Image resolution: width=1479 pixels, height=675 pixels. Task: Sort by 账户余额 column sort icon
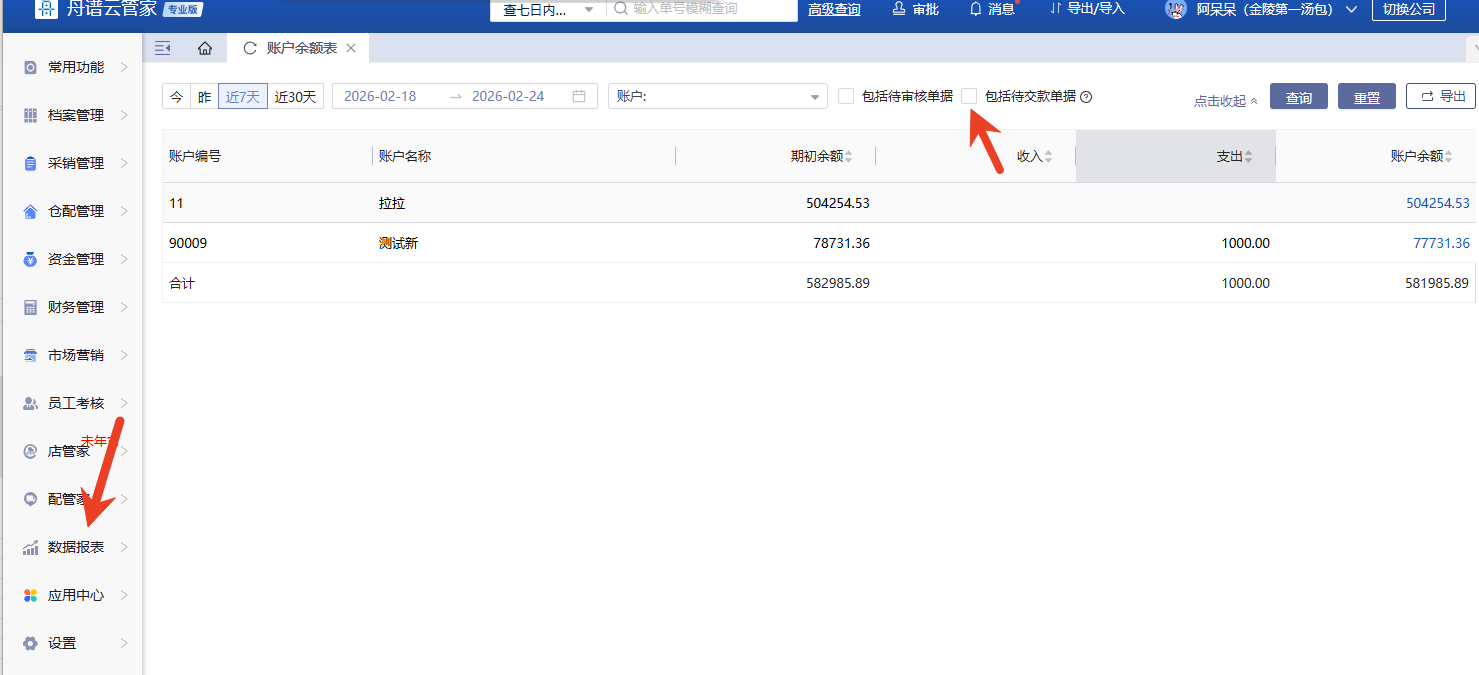1448,157
